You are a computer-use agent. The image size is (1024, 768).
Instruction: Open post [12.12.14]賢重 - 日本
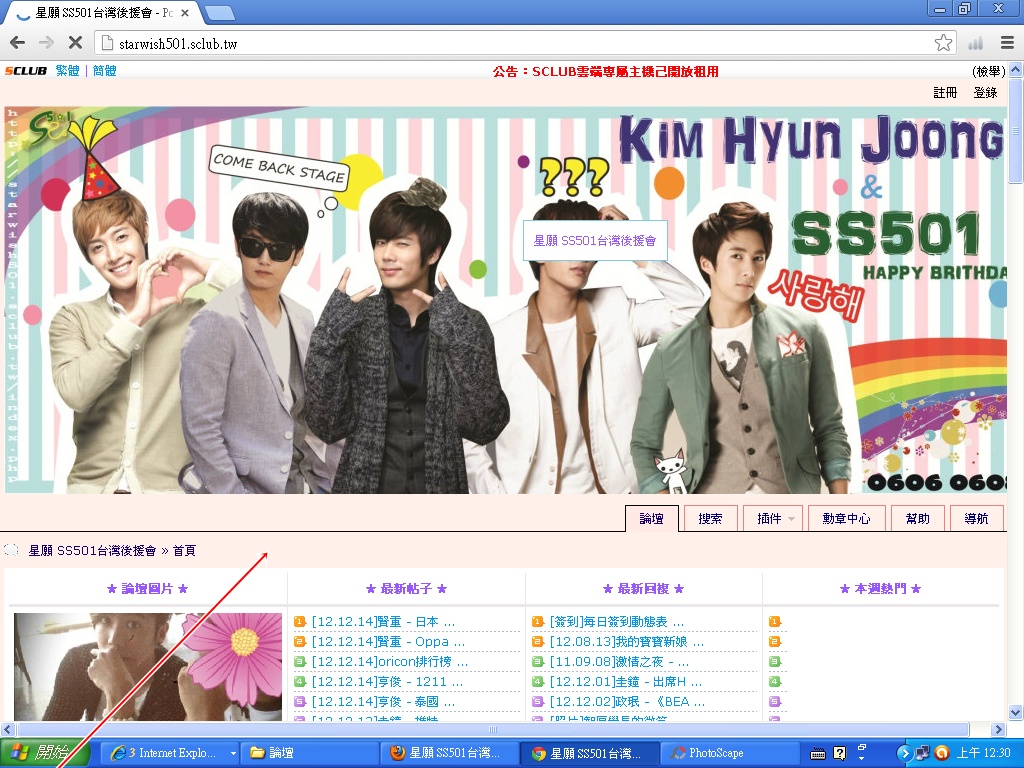pyautogui.click(x=383, y=622)
